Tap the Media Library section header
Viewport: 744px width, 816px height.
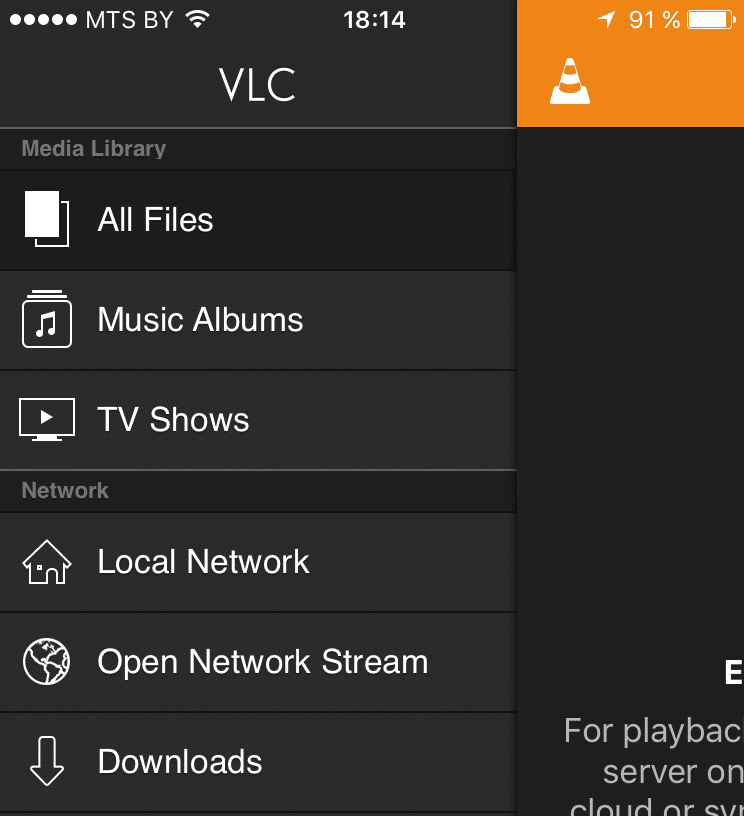pyautogui.click(x=94, y=149)
